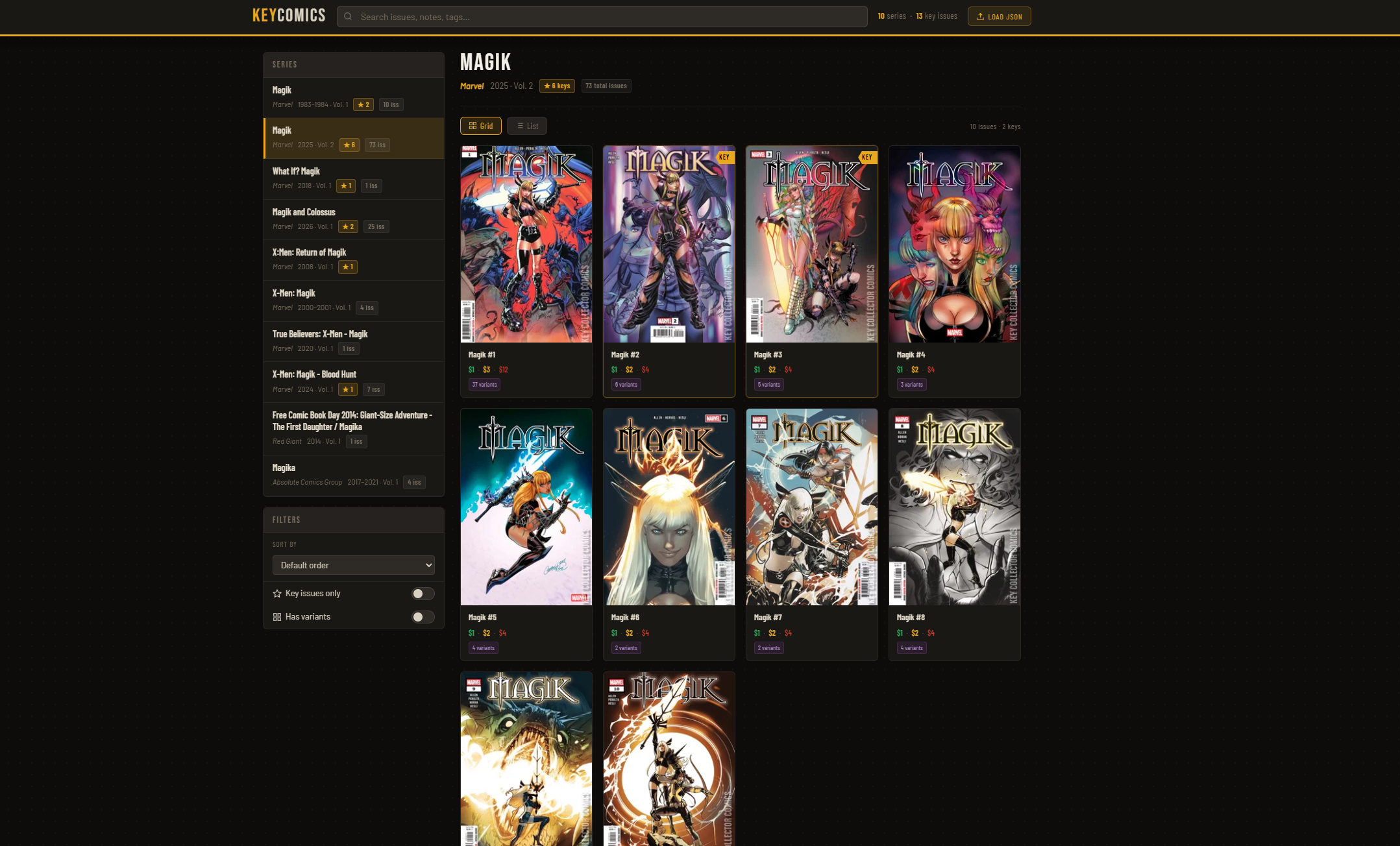Open the Sort By dropdown
Image resolution: width=1400 pixels, height=846 pixels.
pos(353,565)
